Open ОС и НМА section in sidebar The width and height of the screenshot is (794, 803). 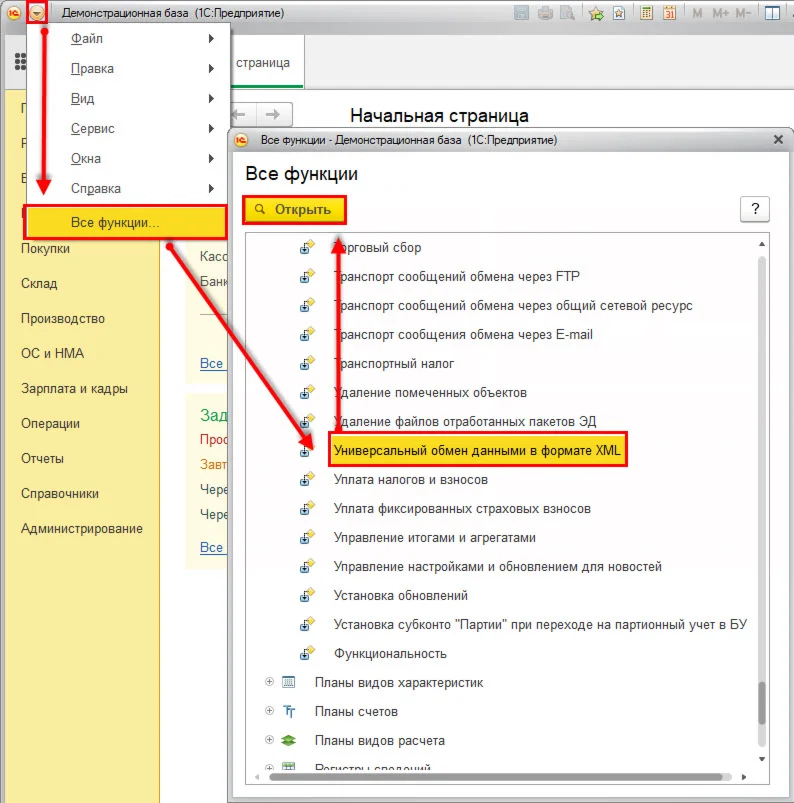52,353
